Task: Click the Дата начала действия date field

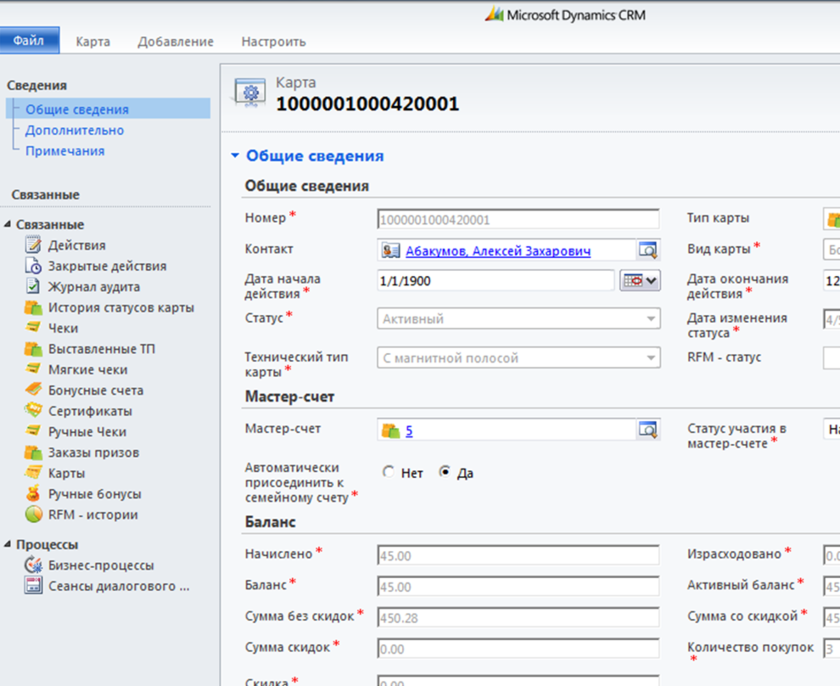Action: 495,281
